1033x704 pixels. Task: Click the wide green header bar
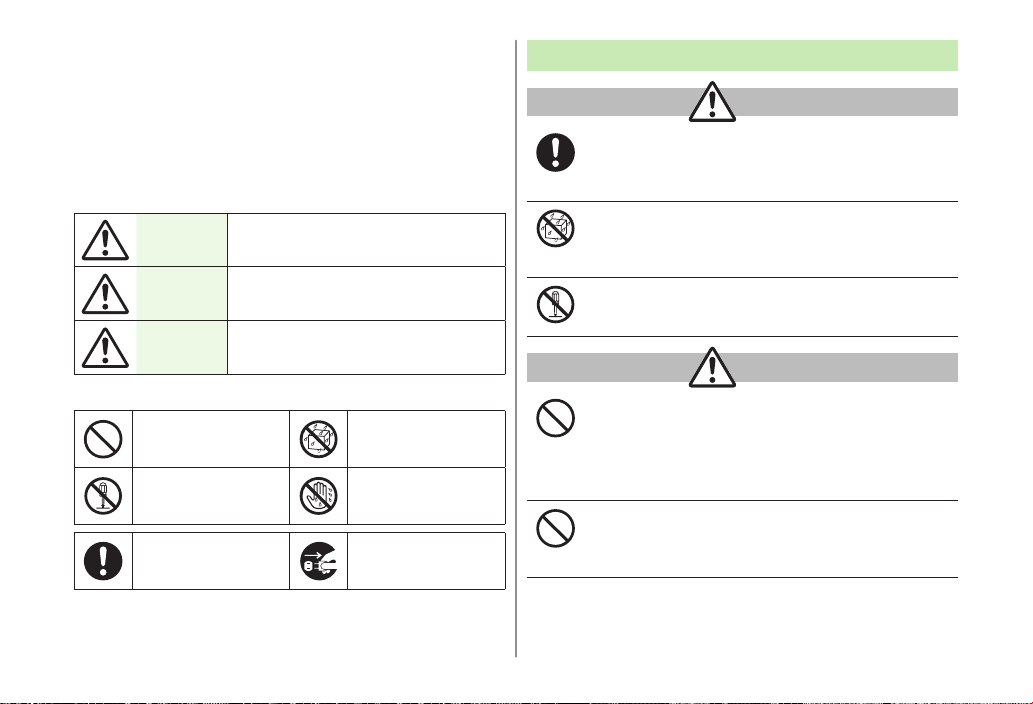(x=742, y=55)
